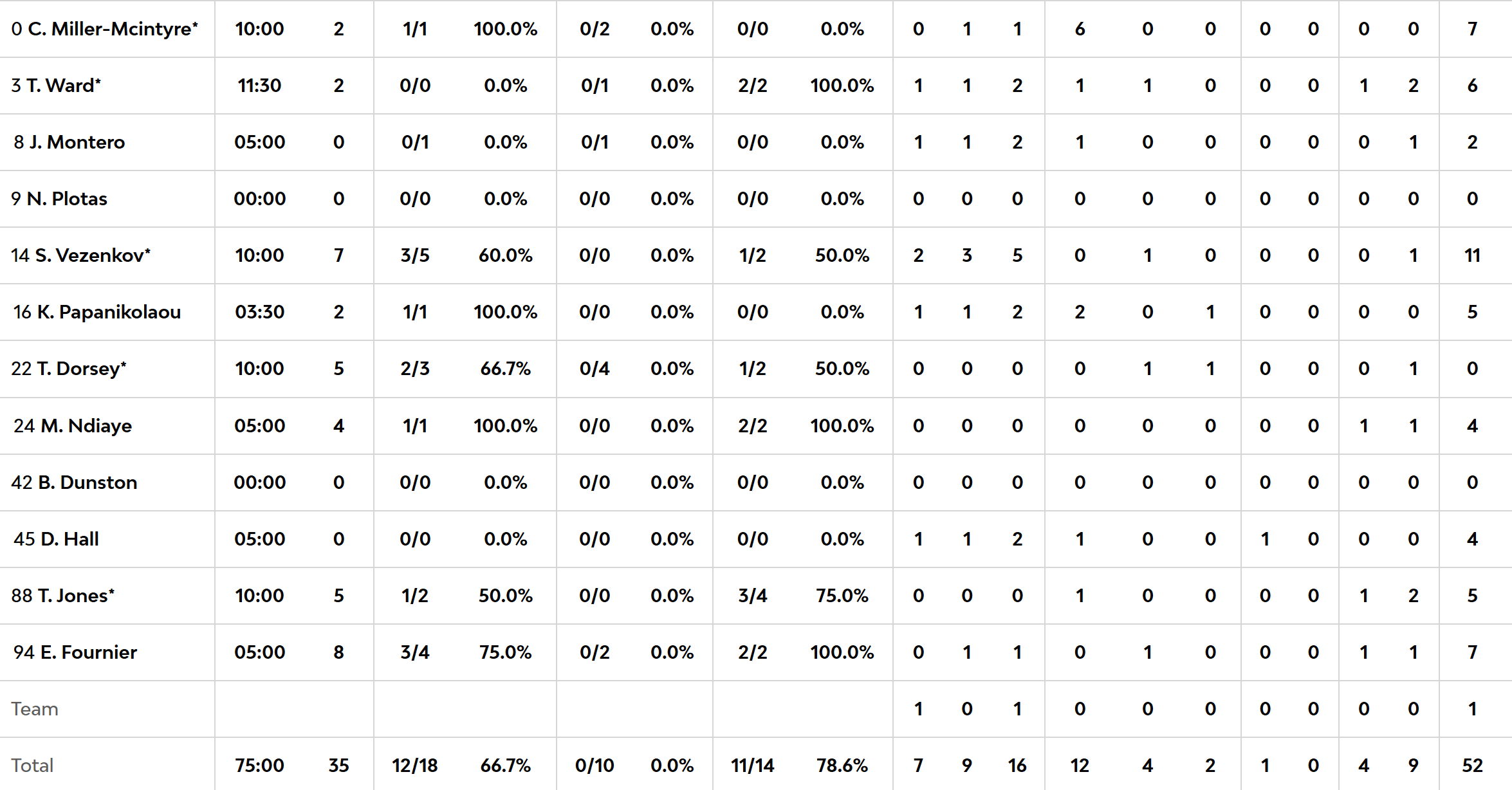
Task: Click the Total row label
Action: [32, 766]
